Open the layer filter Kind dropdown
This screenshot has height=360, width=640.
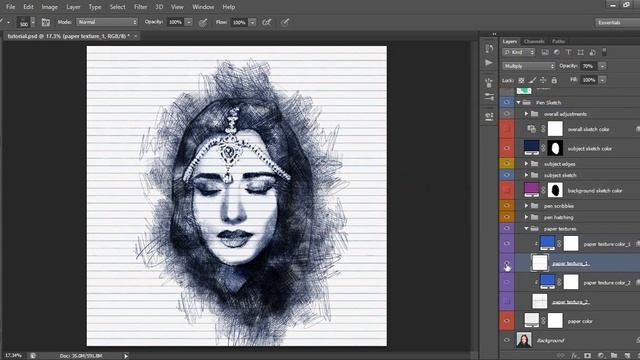pos(519,52)
